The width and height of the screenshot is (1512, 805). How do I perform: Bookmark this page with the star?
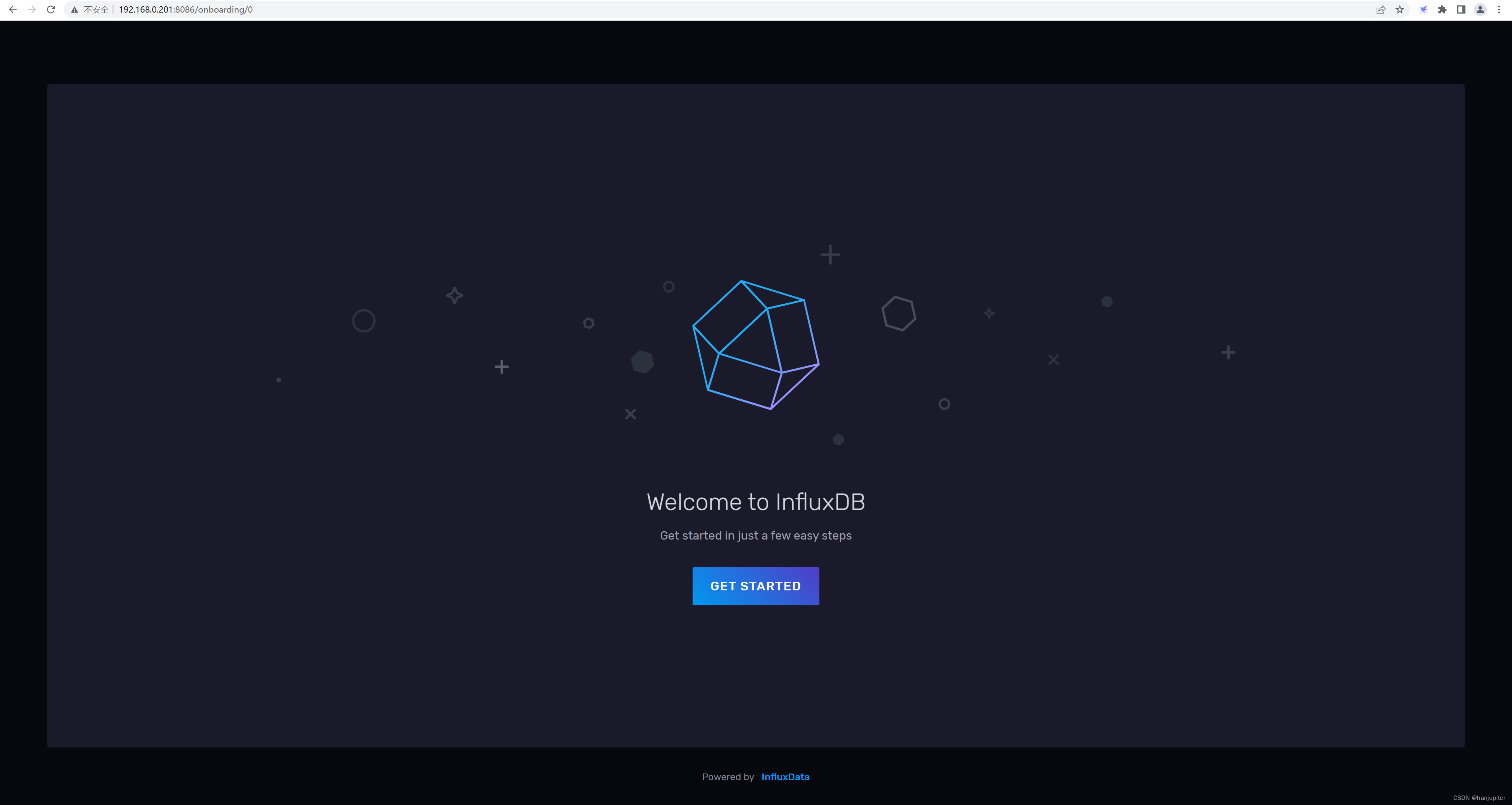[1400, 9]
